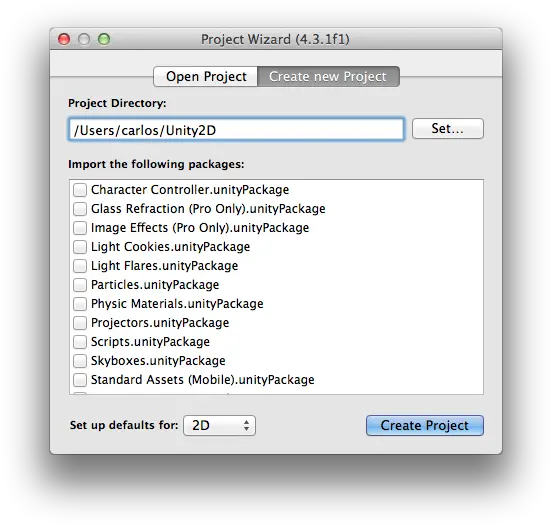Select the Skyboxes package checkbox
This screenshot has width=551, height=525.
coord(80,361)
